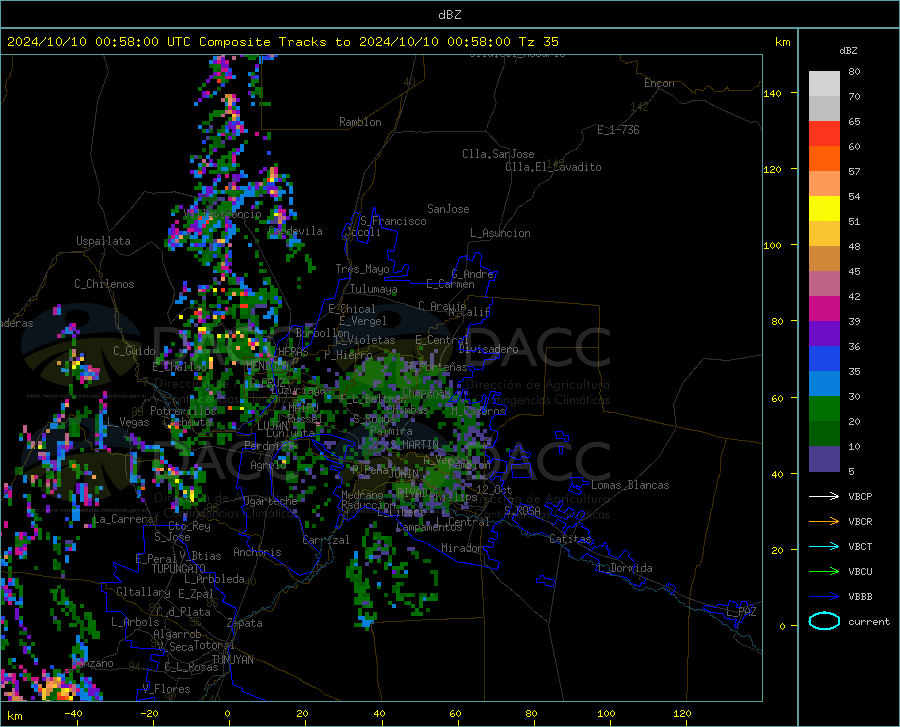
Task: Click the -20 tick on bottom axis
Action: (149, 713)
